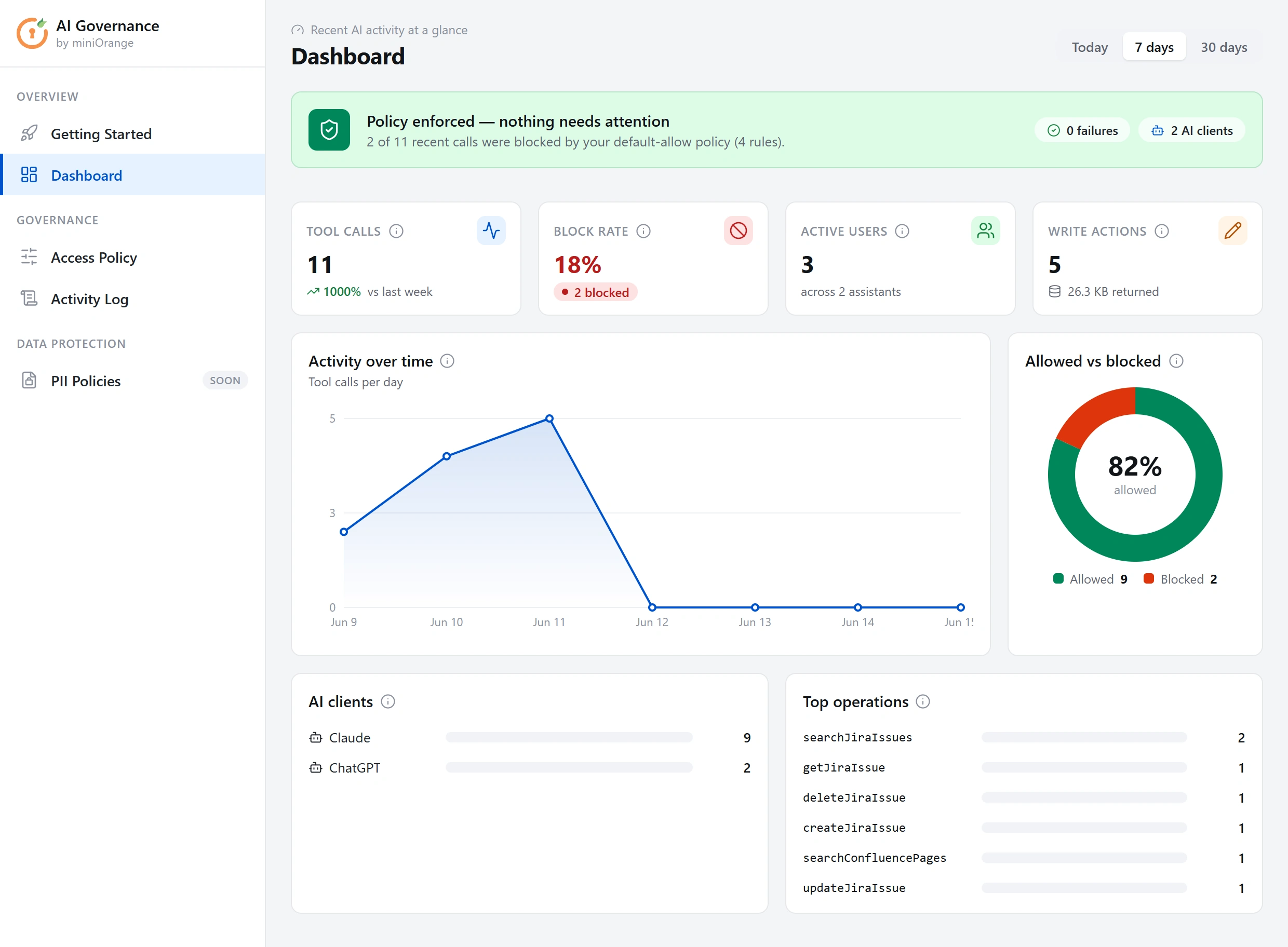Viewport: 1288px width, 947px height.
Task: Click the 82% allowed donut center
Action: (1135, 475)
